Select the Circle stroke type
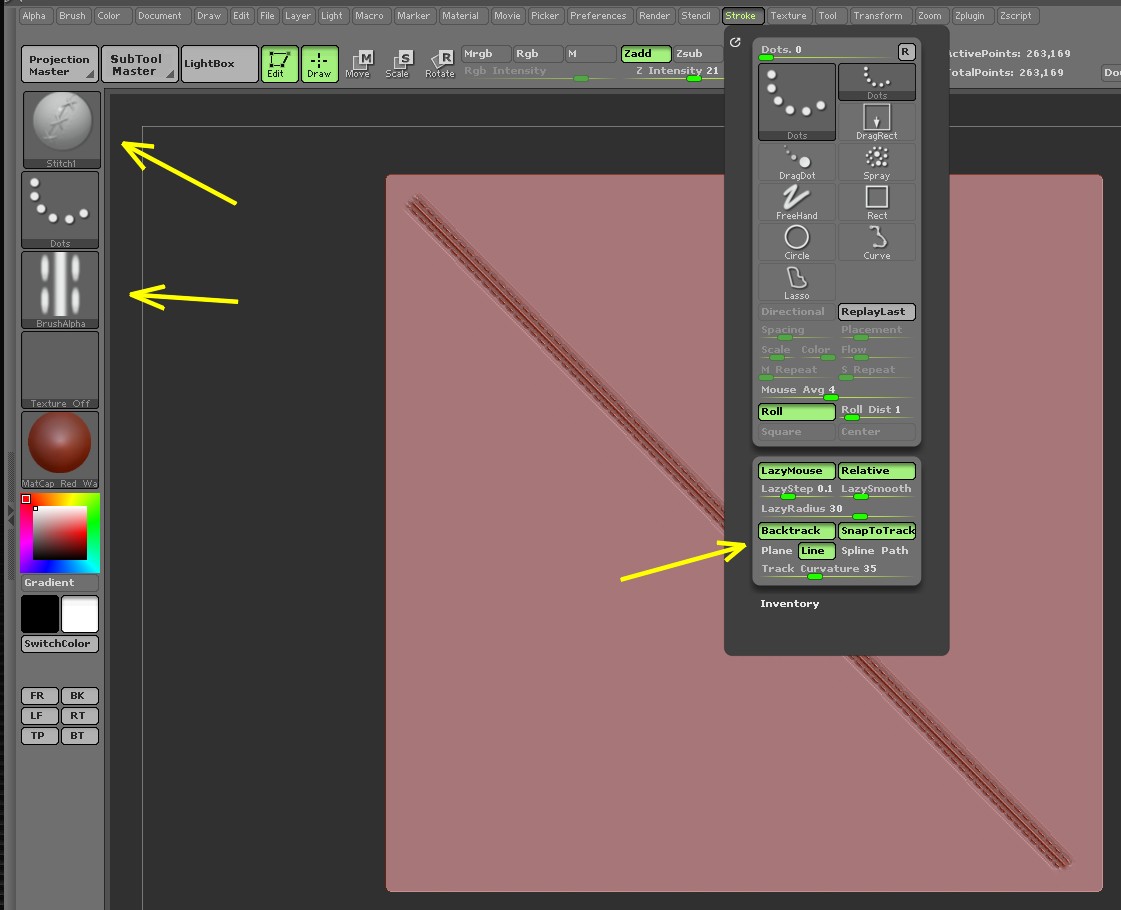This screenshot has width=1121, height=910. [796, 242]
